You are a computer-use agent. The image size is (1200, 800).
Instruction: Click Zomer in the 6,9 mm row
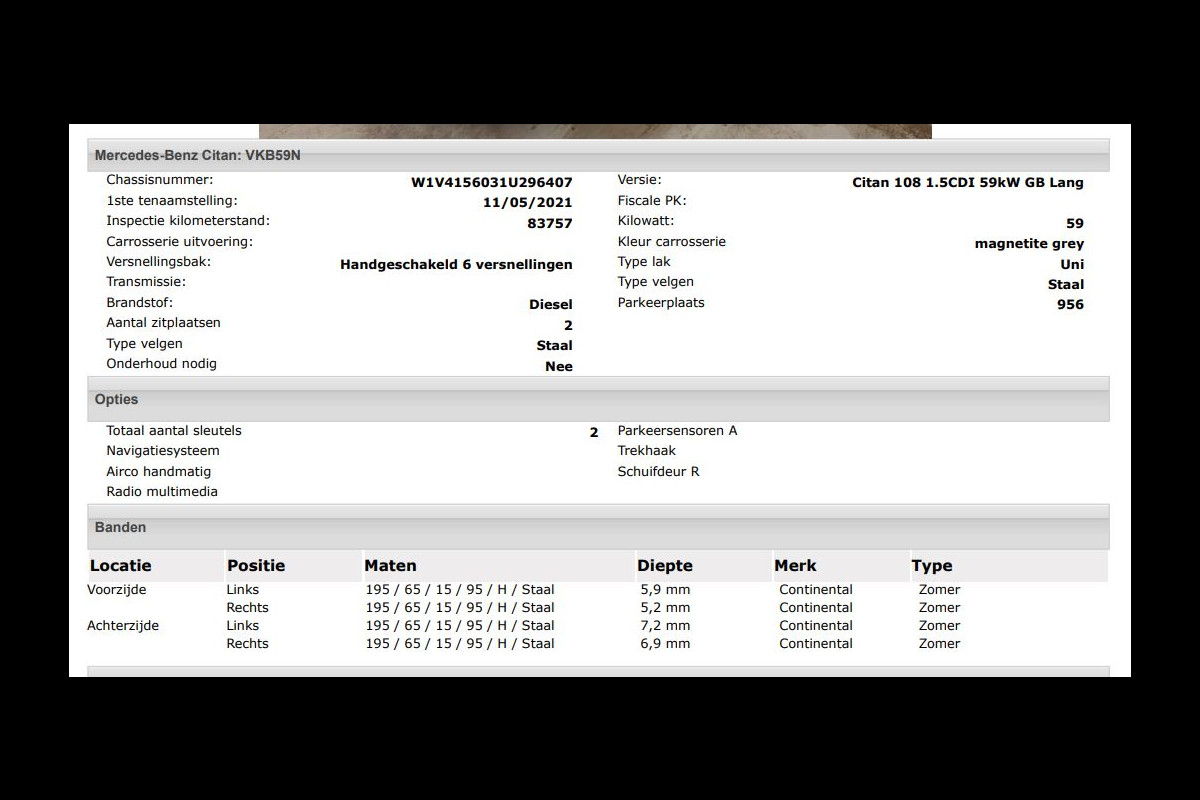(939, 644)
